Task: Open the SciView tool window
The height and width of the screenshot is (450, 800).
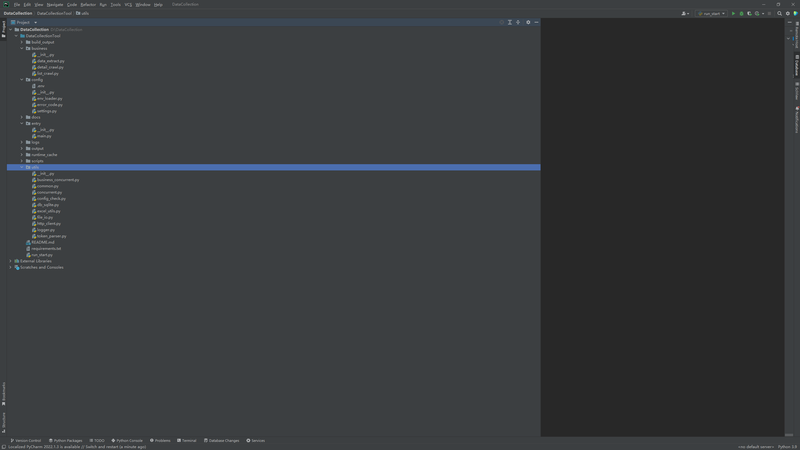Action: pyautogui.click(x=796, y=91)
